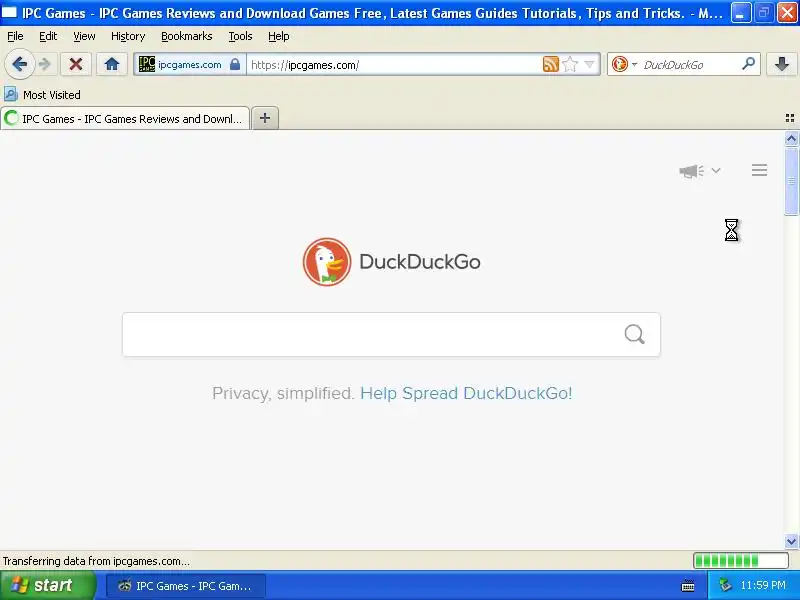Click the ipcgames.com identity label

190,65
